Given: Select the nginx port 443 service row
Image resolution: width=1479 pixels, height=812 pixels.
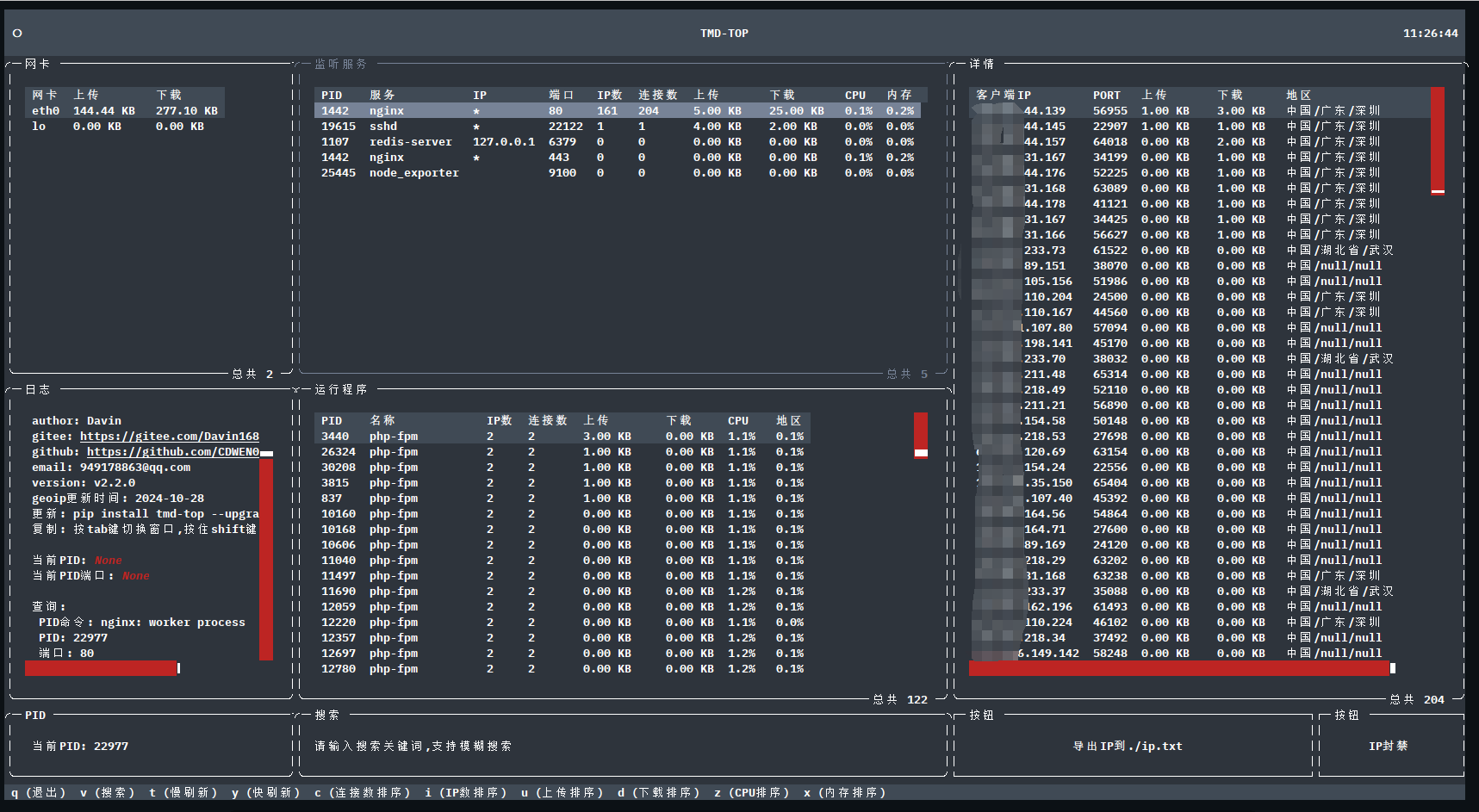Looking at the screenshot, I should coord(618,158).
